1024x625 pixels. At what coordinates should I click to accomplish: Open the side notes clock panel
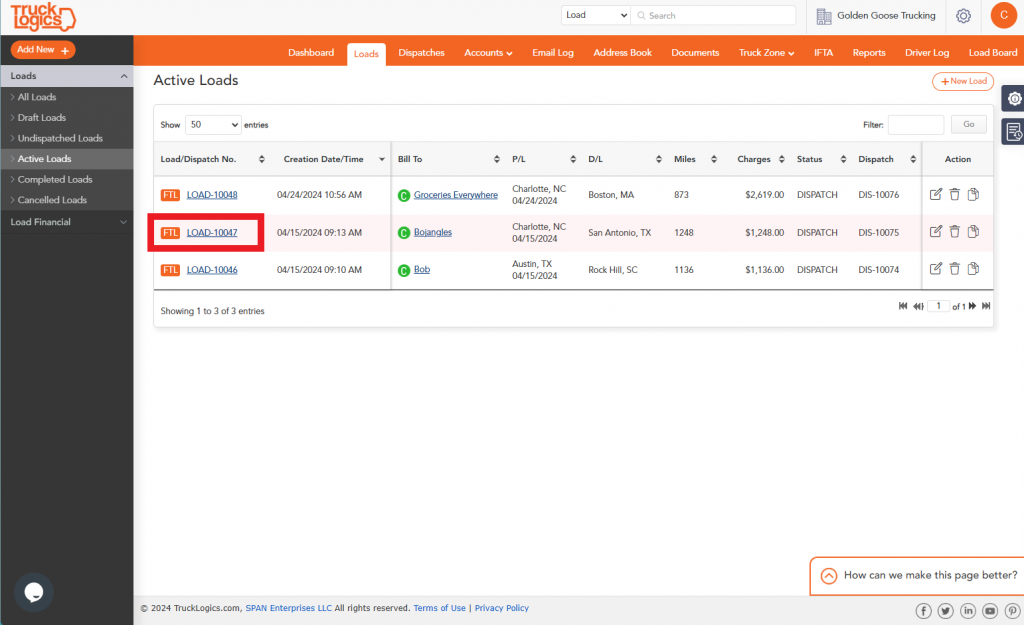[1014, 131]
